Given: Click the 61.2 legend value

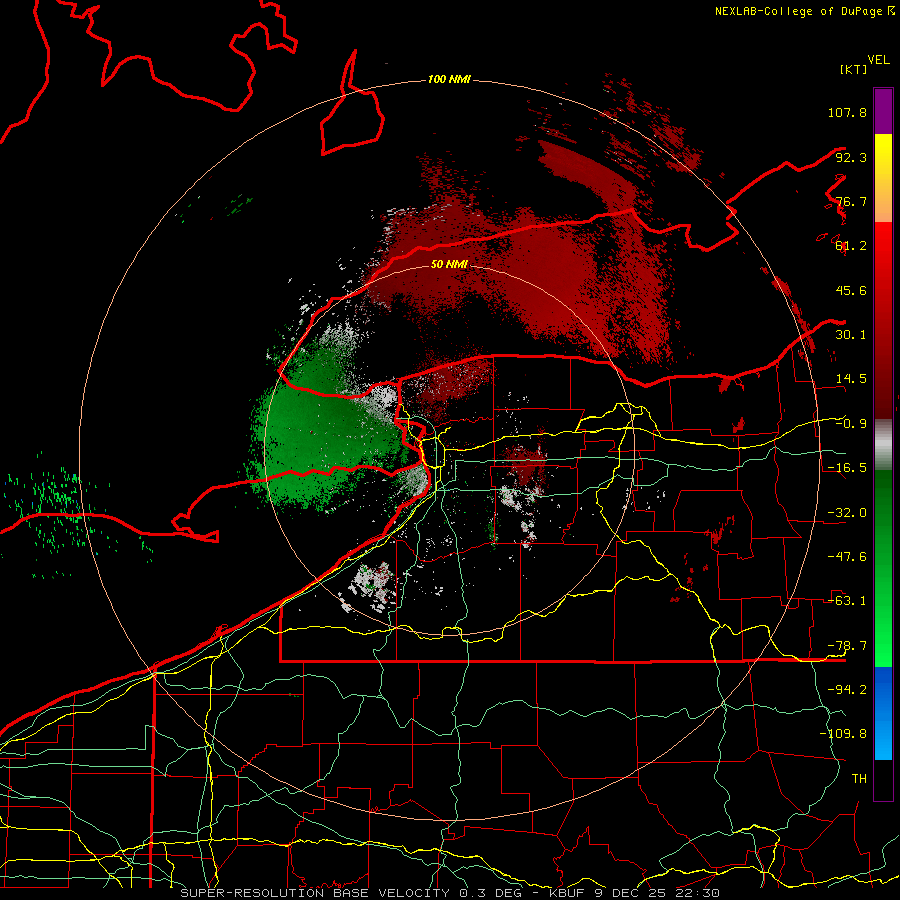Looking at the screenshot, I should [x=851, y=246].
